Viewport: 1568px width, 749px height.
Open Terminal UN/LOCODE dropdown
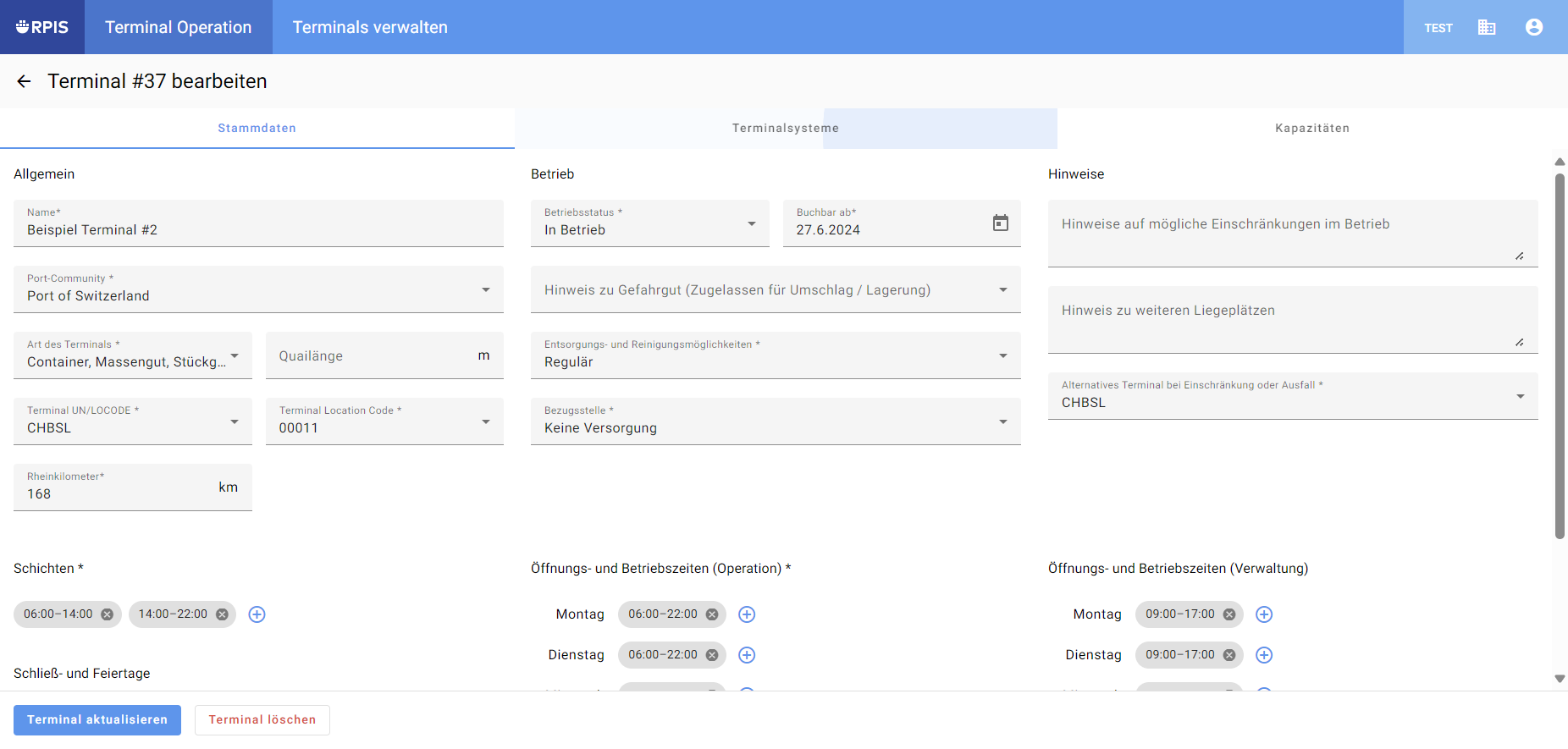coord(133,421)
